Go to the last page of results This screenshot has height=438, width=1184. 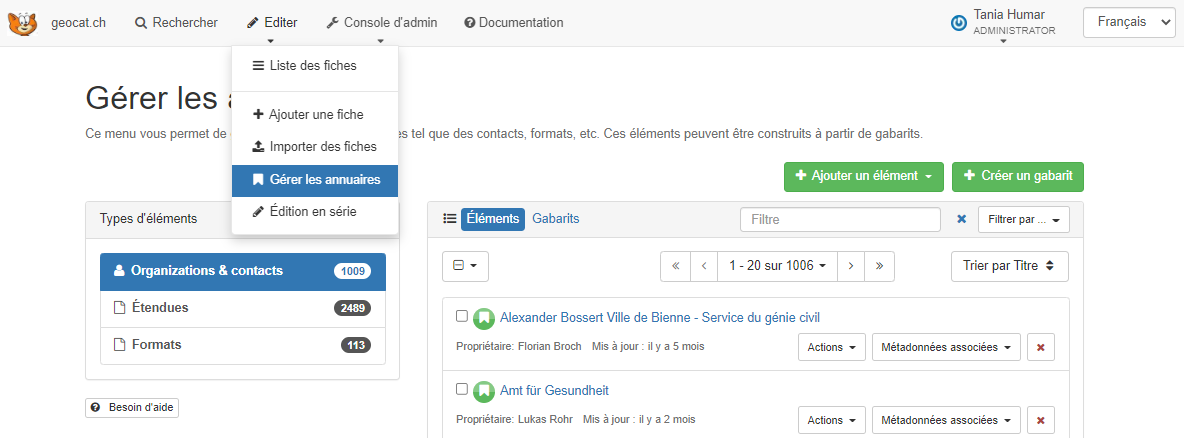pyautogui.click(x=879, y=266)
